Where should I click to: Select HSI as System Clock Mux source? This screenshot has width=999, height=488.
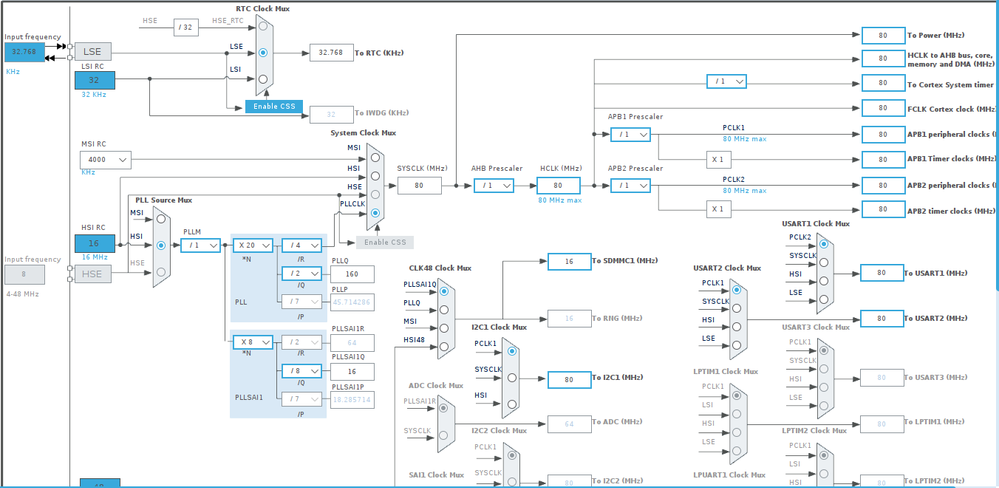pyautogui.click(x=375, y=176)
